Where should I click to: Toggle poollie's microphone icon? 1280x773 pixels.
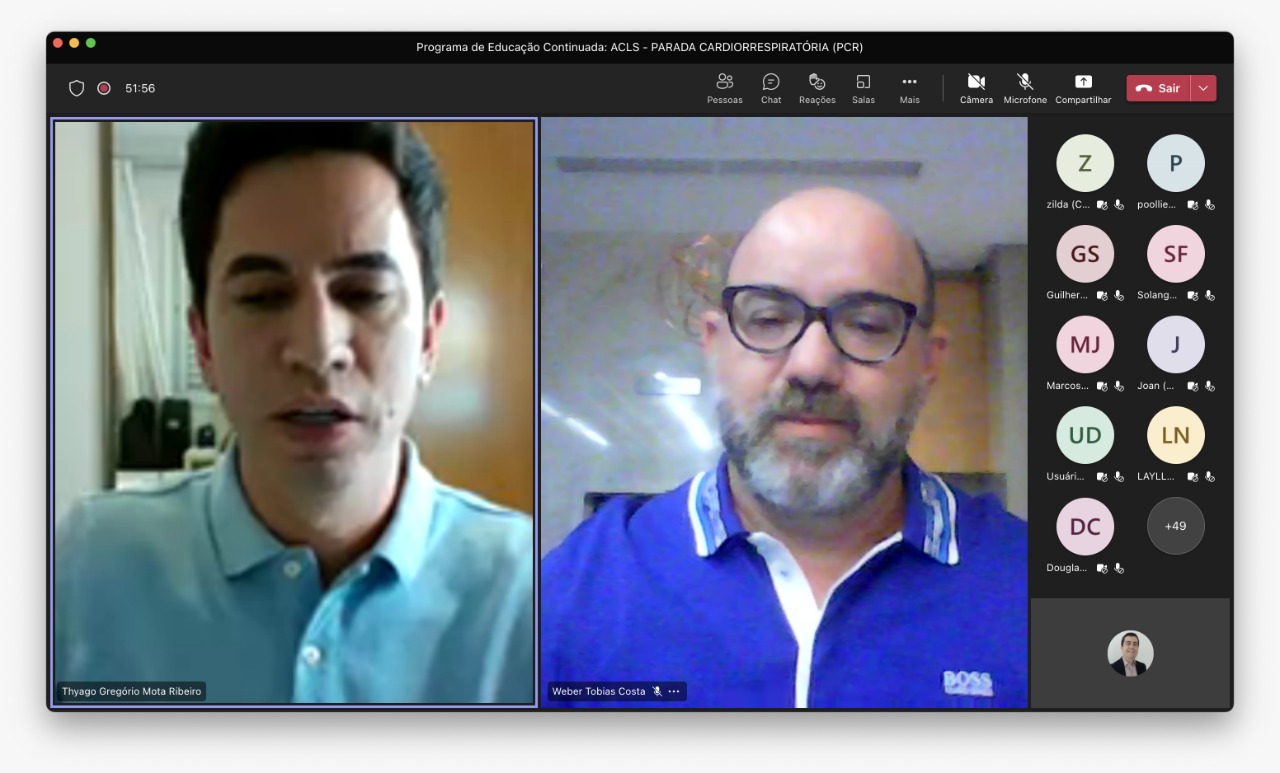[x=1210, y=204]
